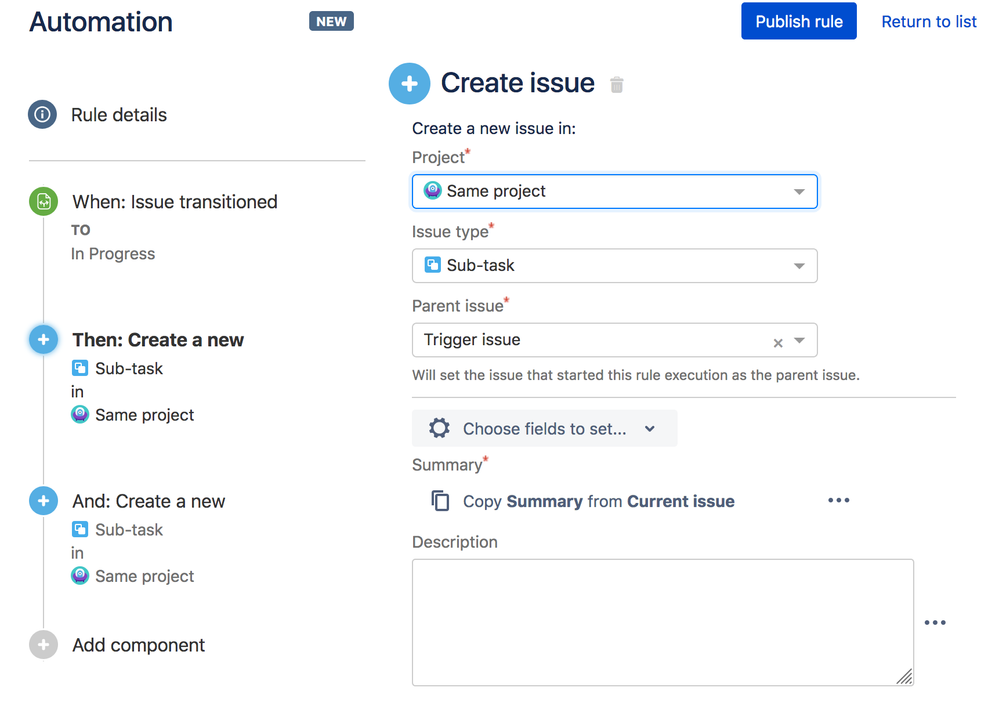Open the Description field more options ellipsis

pyautogui.click(x=934, y=623)
